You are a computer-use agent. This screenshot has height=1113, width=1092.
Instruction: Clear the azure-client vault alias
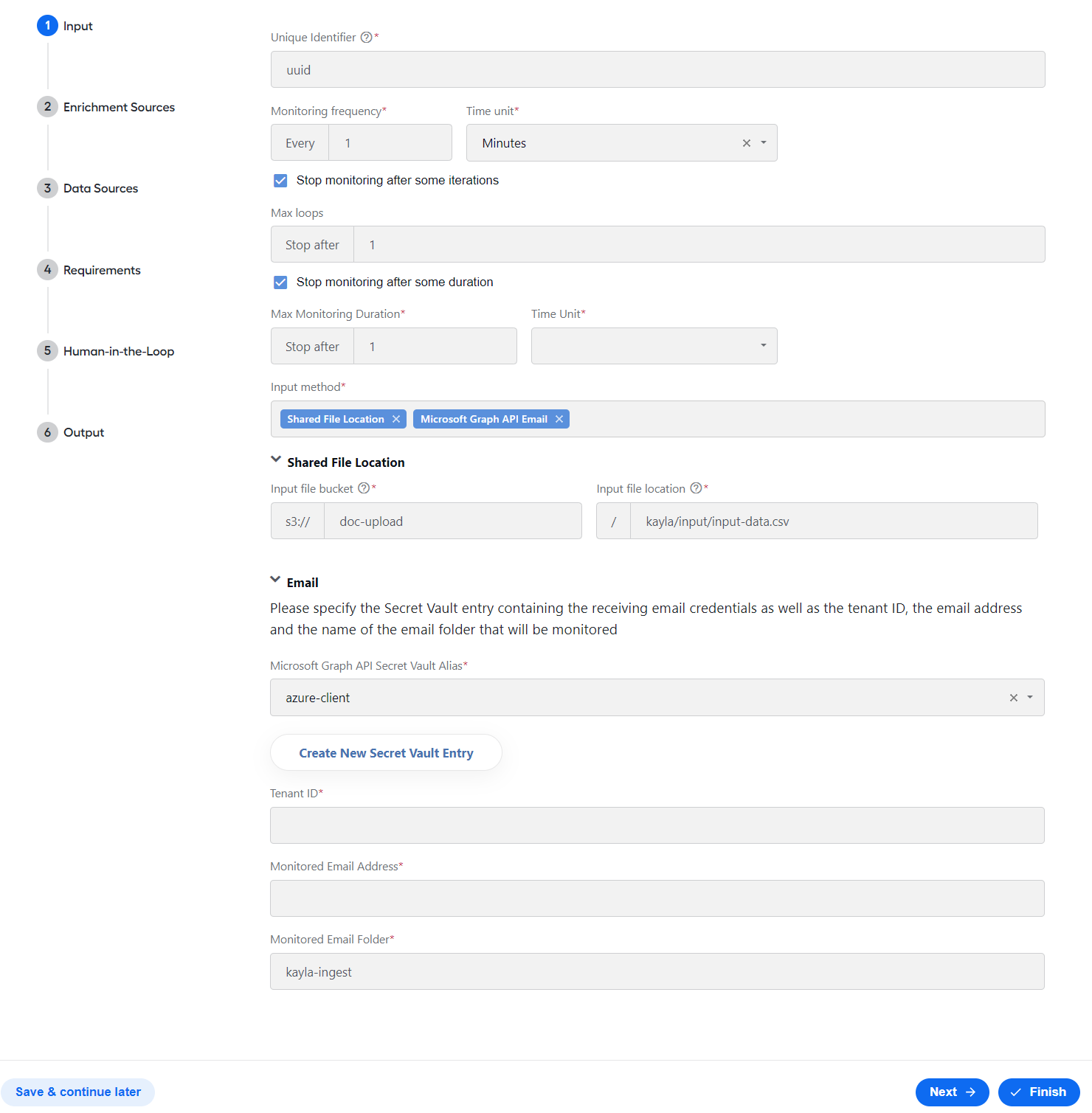[x=1014, y=698]
